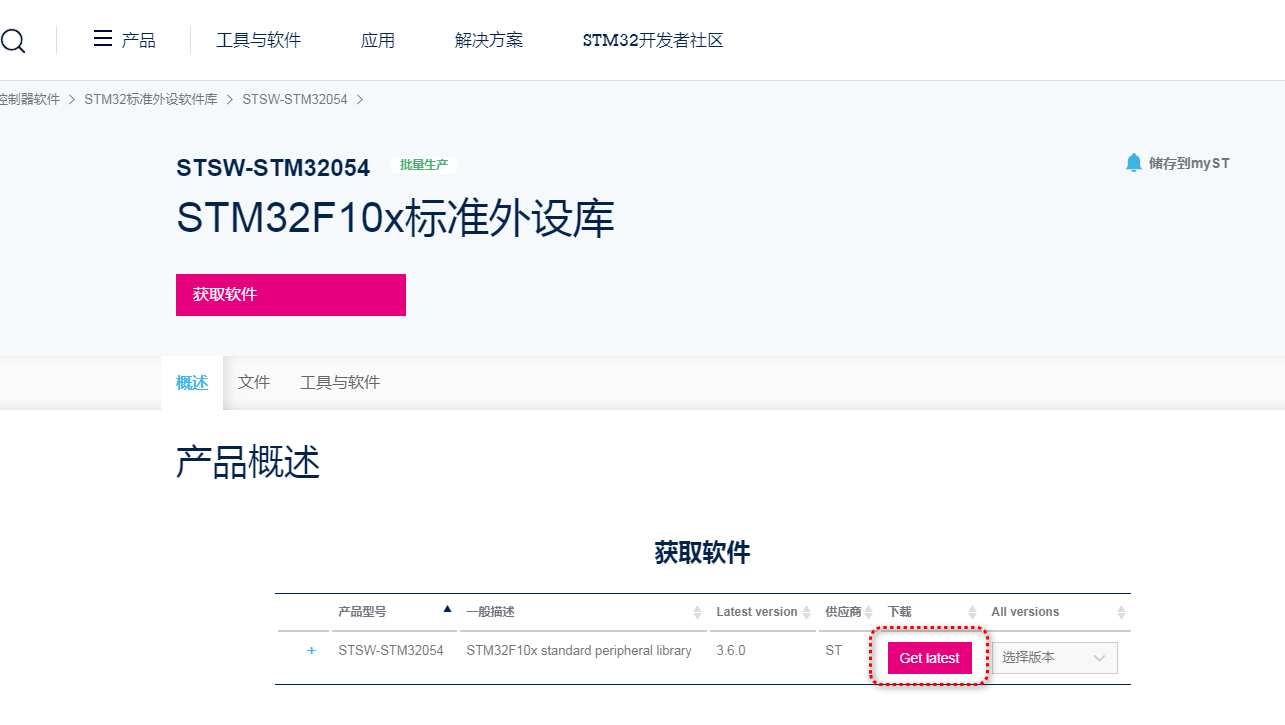Go to STM32标准外设软件库 breadcrumb

click(x=151, y=99)
